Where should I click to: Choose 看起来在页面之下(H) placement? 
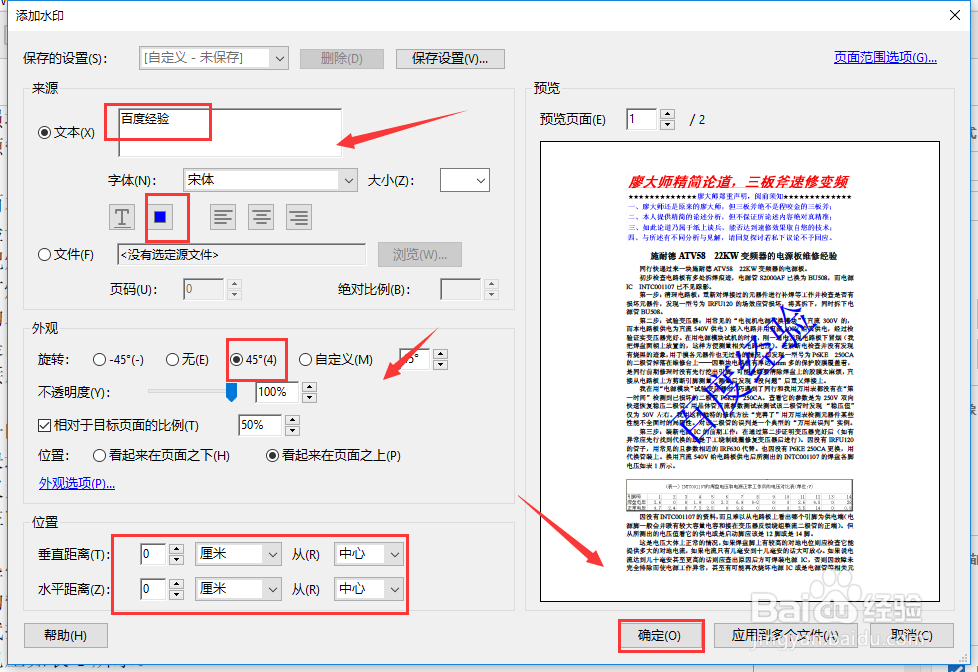(98, 455)
